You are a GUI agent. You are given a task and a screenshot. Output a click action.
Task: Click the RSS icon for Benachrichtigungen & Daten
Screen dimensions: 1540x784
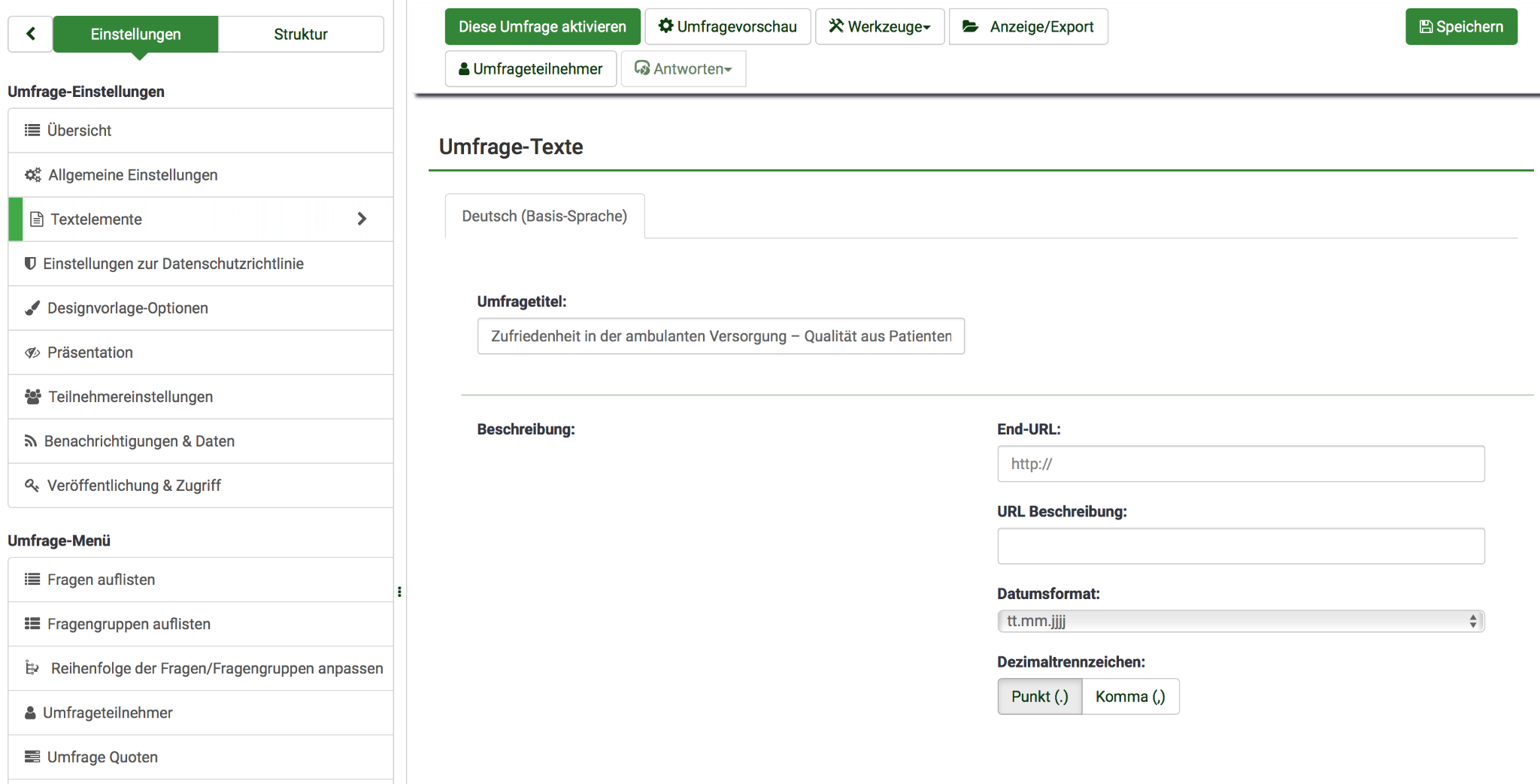coord(30,441)
